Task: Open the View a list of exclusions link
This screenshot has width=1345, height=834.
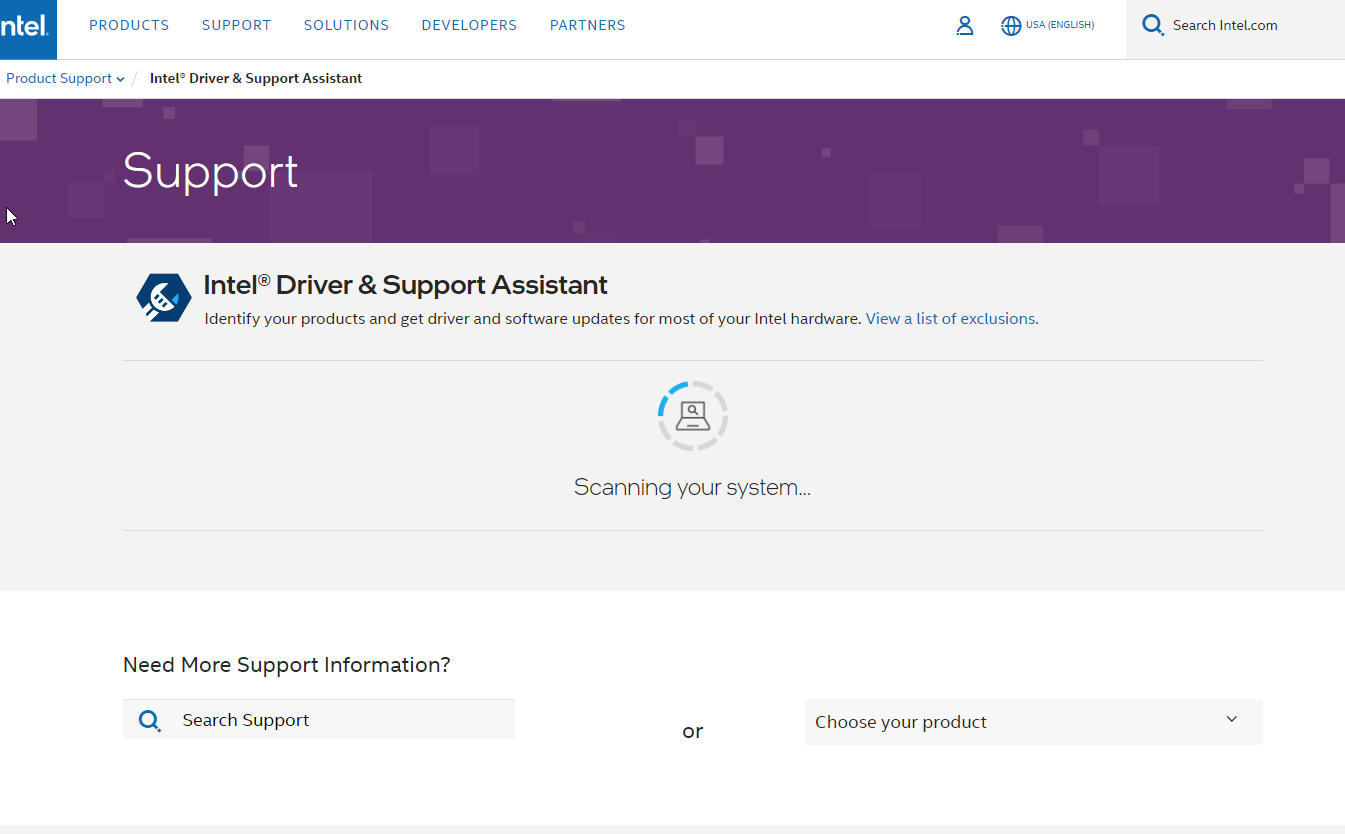Action: 950,318
